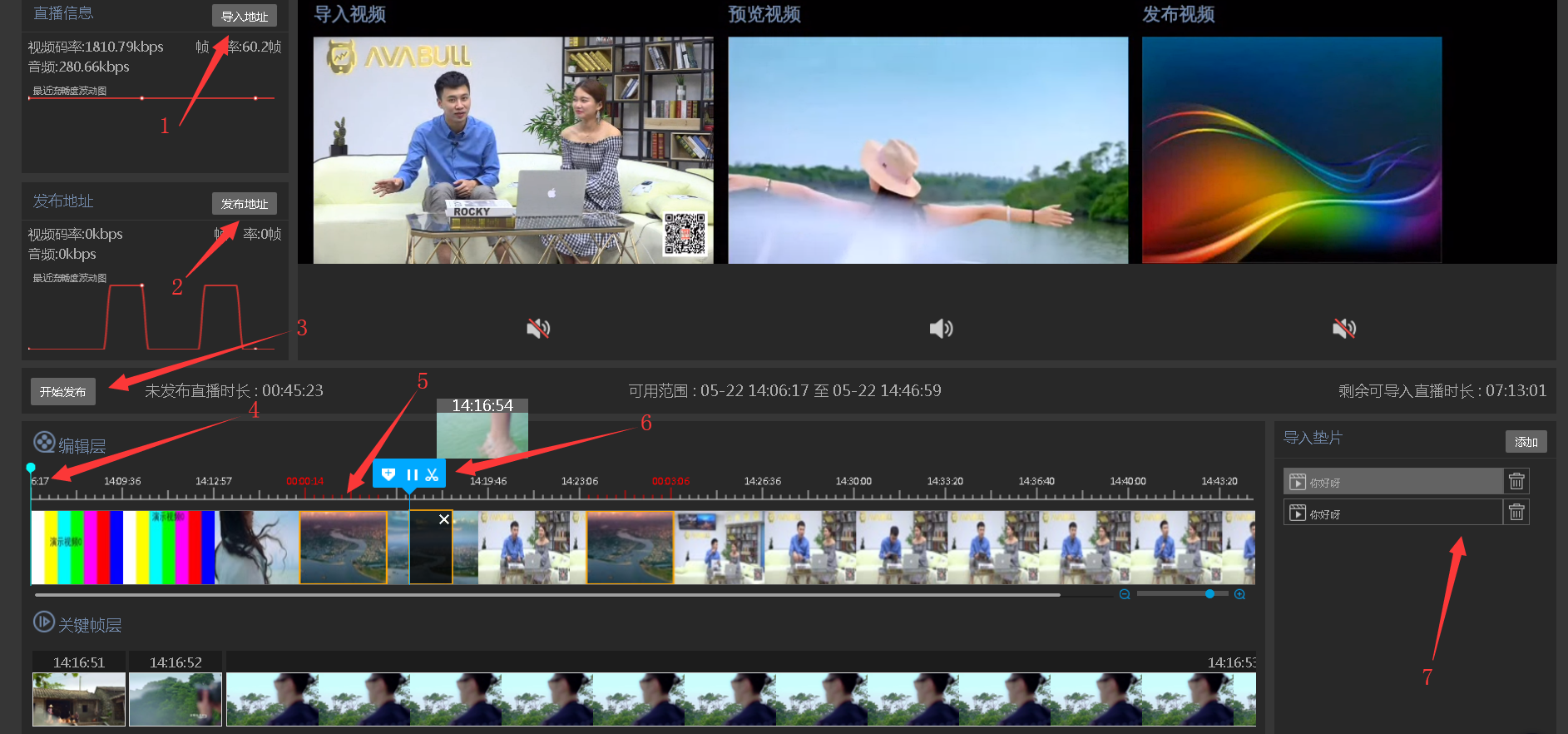
Task: Click the edit layer horizontal scrollbar
Action: point(547,595)
